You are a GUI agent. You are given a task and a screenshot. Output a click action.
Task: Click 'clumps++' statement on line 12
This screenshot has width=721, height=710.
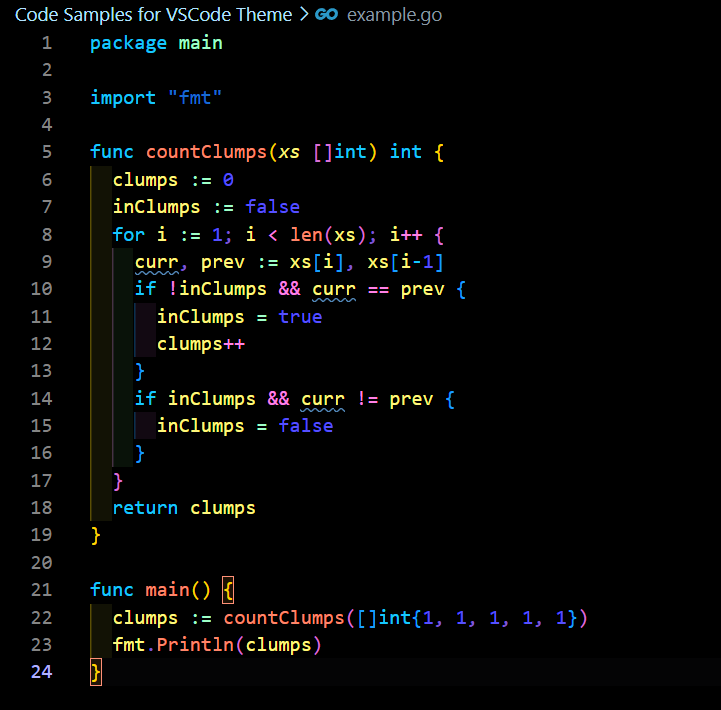tap(200, 344)
